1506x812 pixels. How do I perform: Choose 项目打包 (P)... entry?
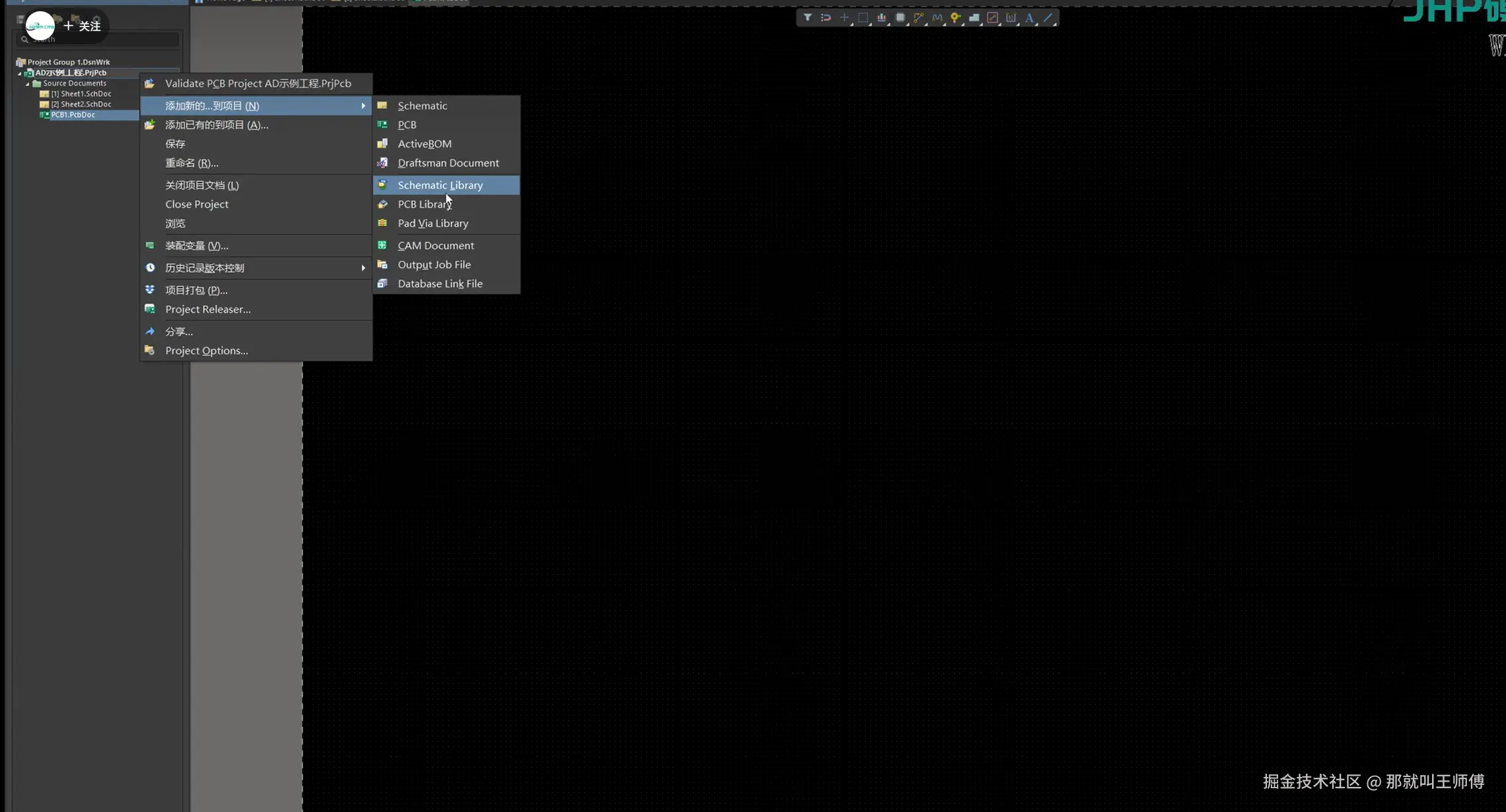[x=256, y=290]
